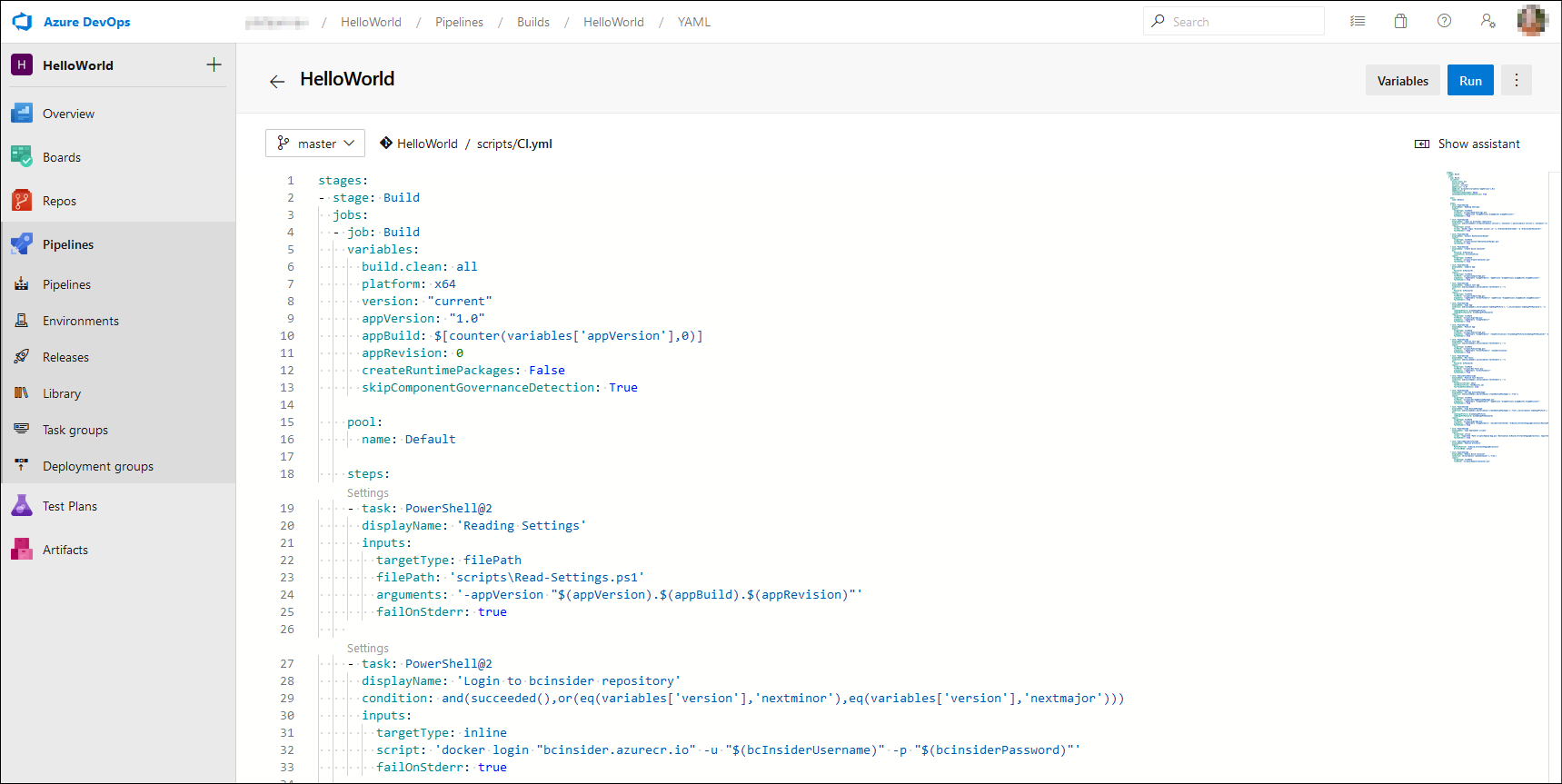Click the Show assistant panel icon
This screenshot has width=1562, height=784.
(1422, 144)
